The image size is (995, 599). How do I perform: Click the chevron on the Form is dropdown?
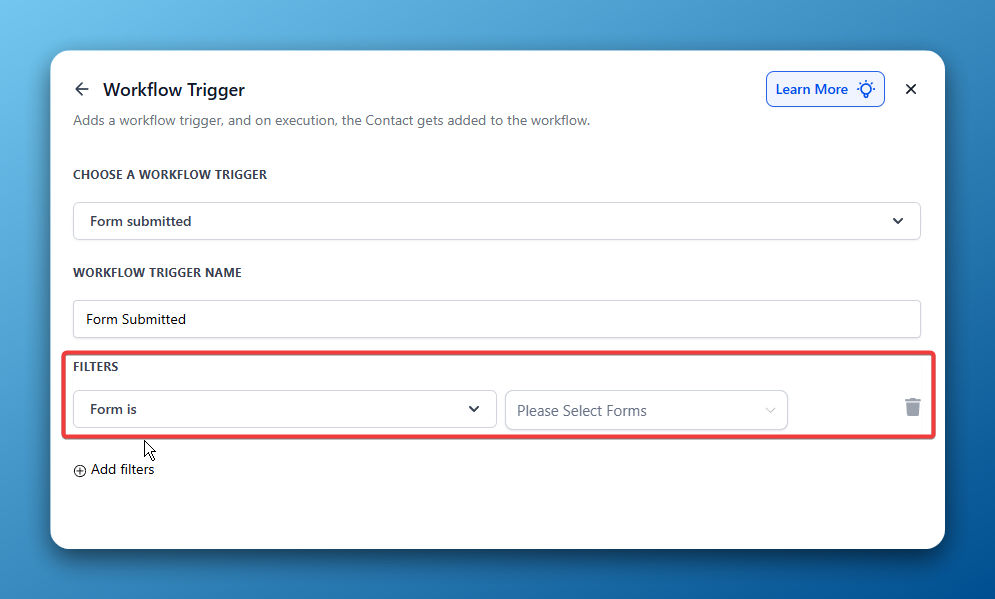474,409
